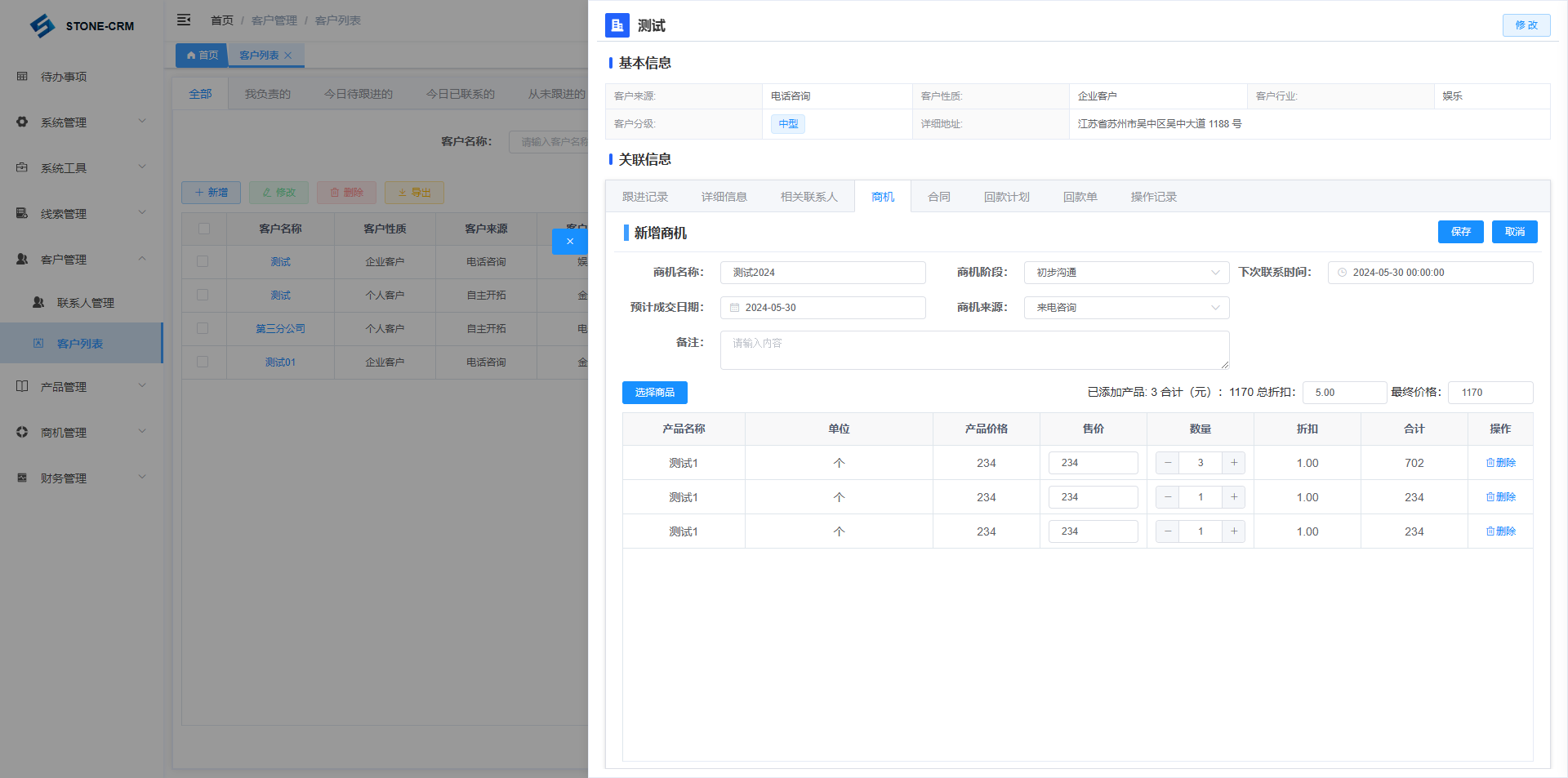The height and width of the screenshot is (778, 1568).
Task: Click the 客户管理 people icon
Action: pos(22,260)
